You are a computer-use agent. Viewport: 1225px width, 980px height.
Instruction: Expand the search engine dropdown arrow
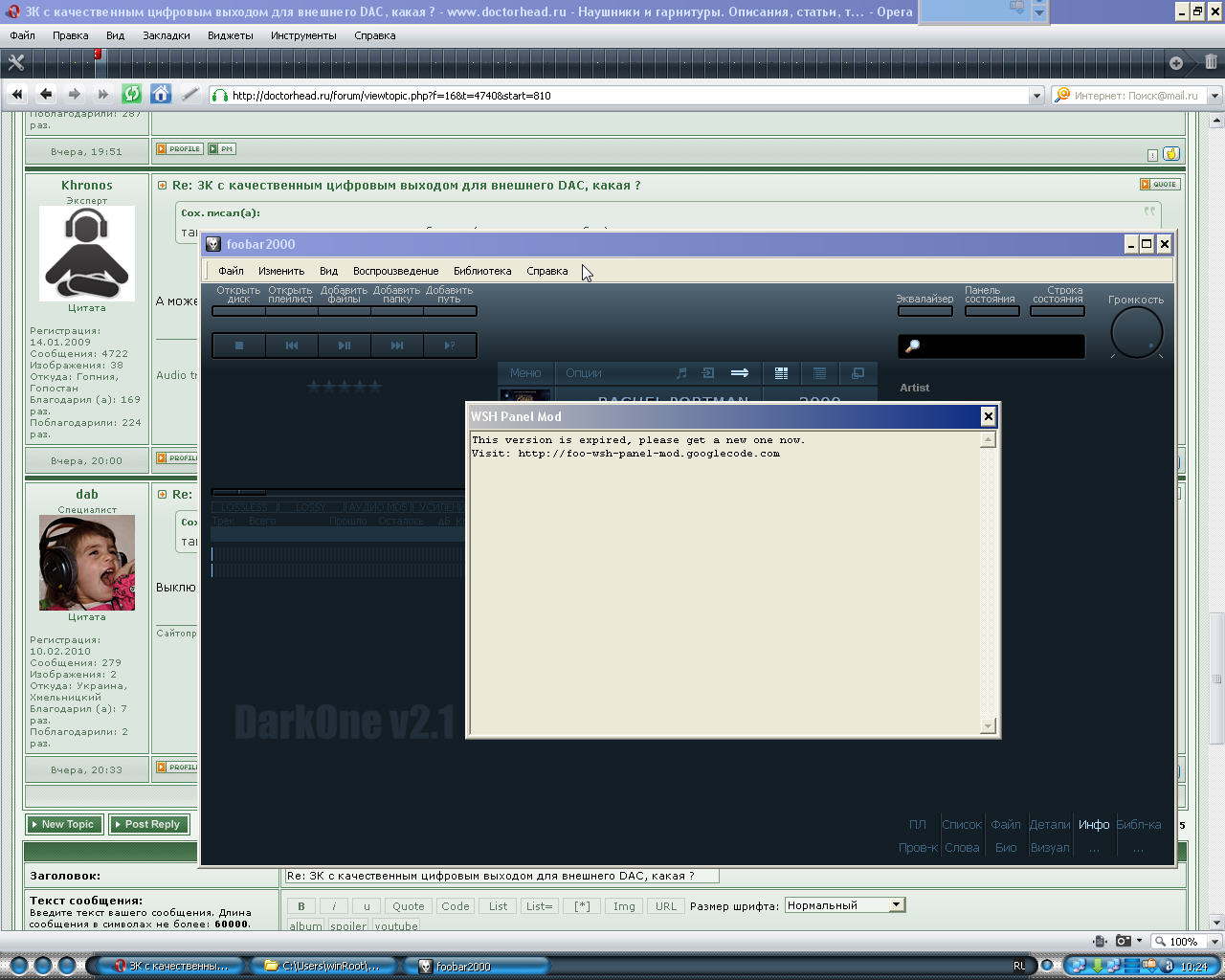pos(1214,96)
